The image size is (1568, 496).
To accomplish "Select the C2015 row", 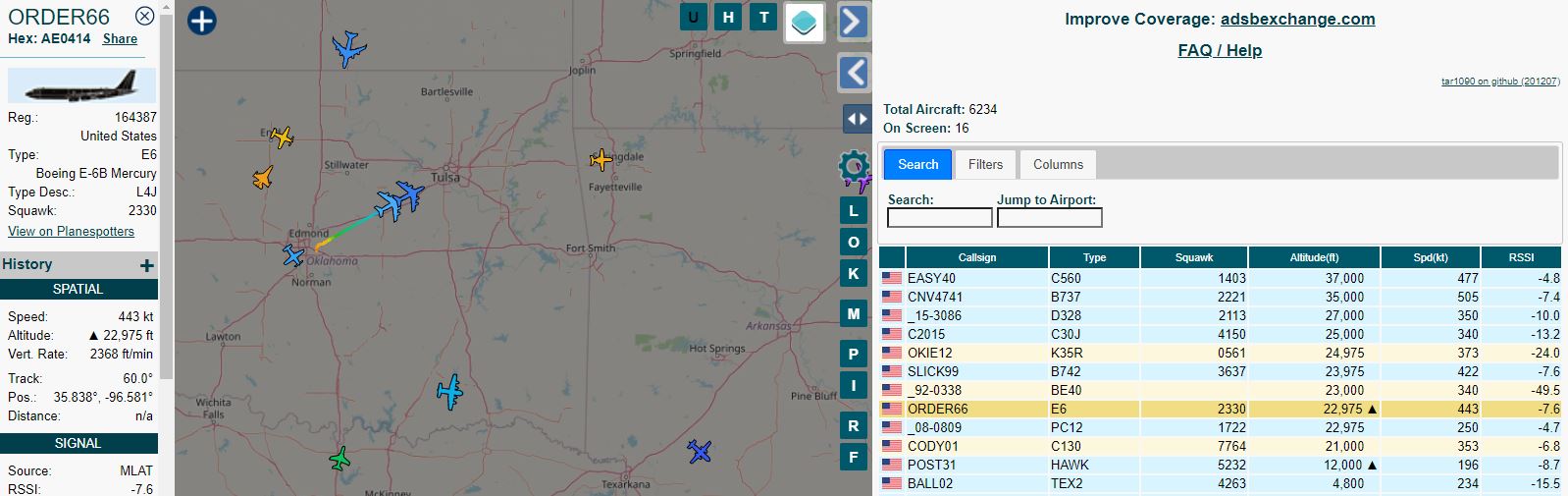I will coord(1221,334).
